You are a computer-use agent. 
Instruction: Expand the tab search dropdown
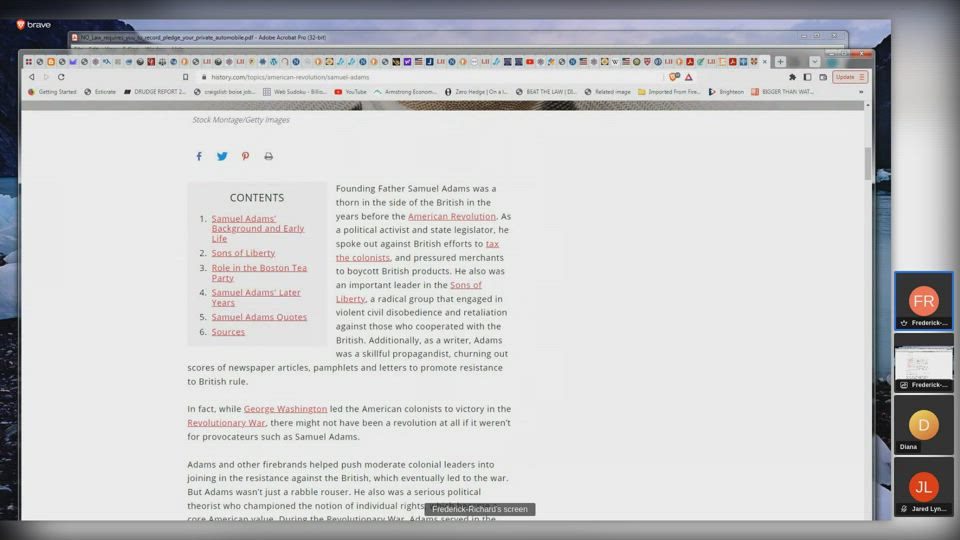click(x=814, y=62)
